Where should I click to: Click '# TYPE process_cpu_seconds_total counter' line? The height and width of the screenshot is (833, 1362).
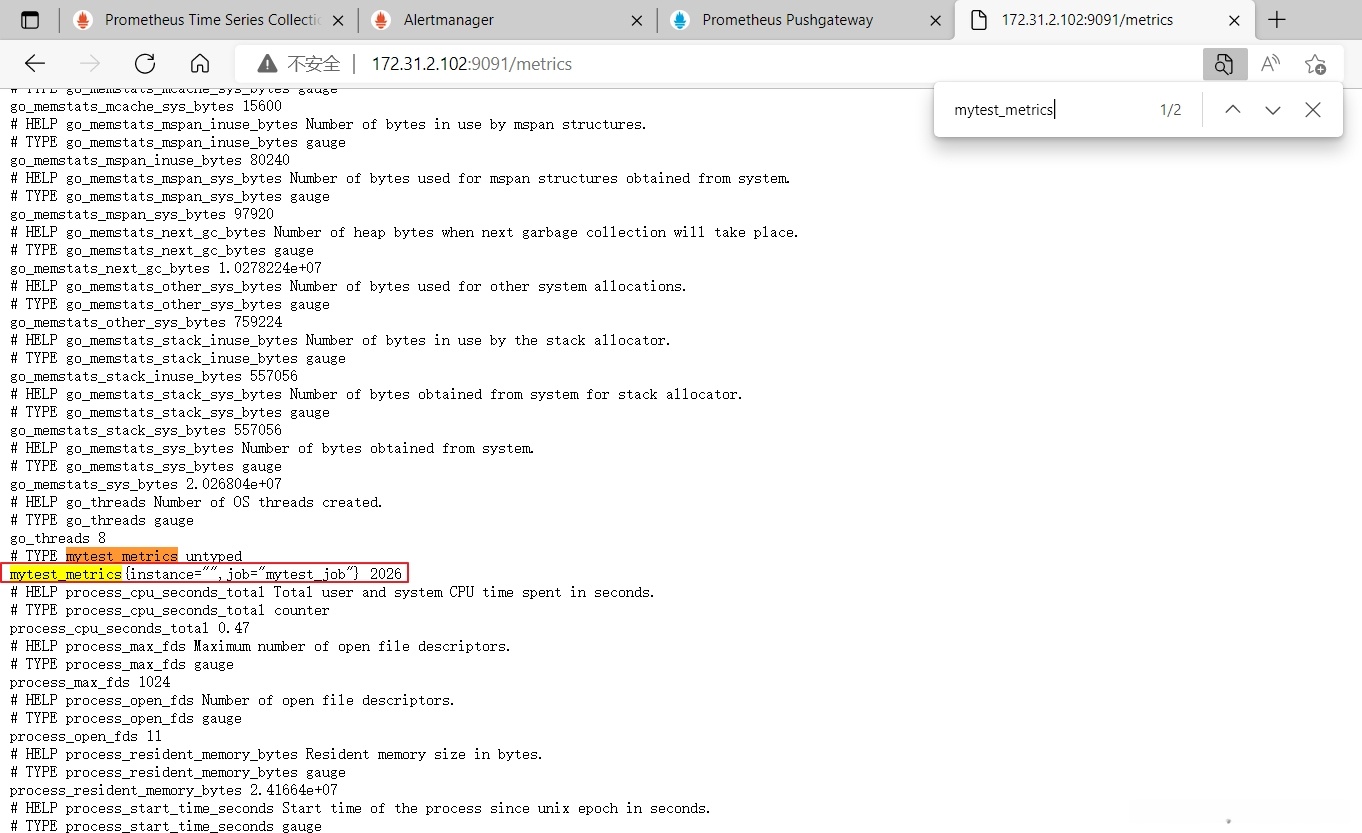(170, 610)
